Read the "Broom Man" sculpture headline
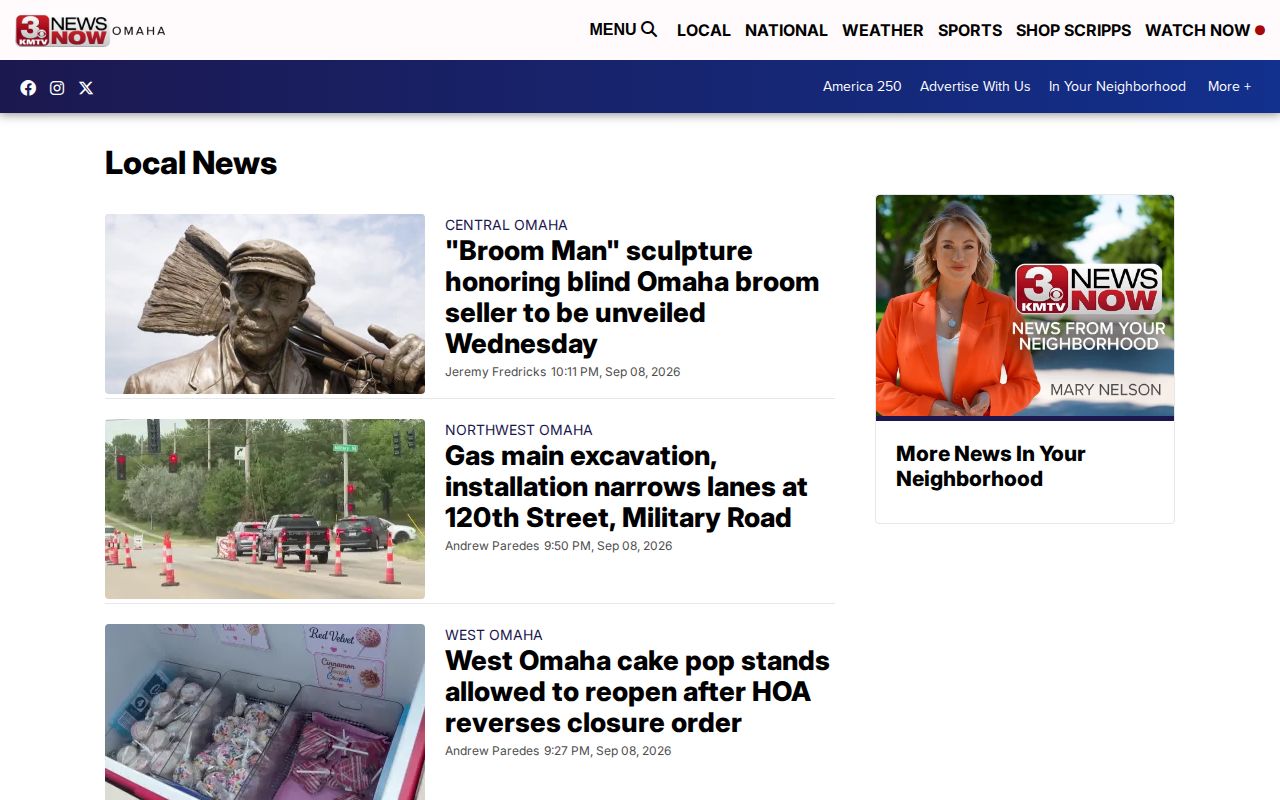The width and height of the screenshot is (1280, 800). click(632, 297)
